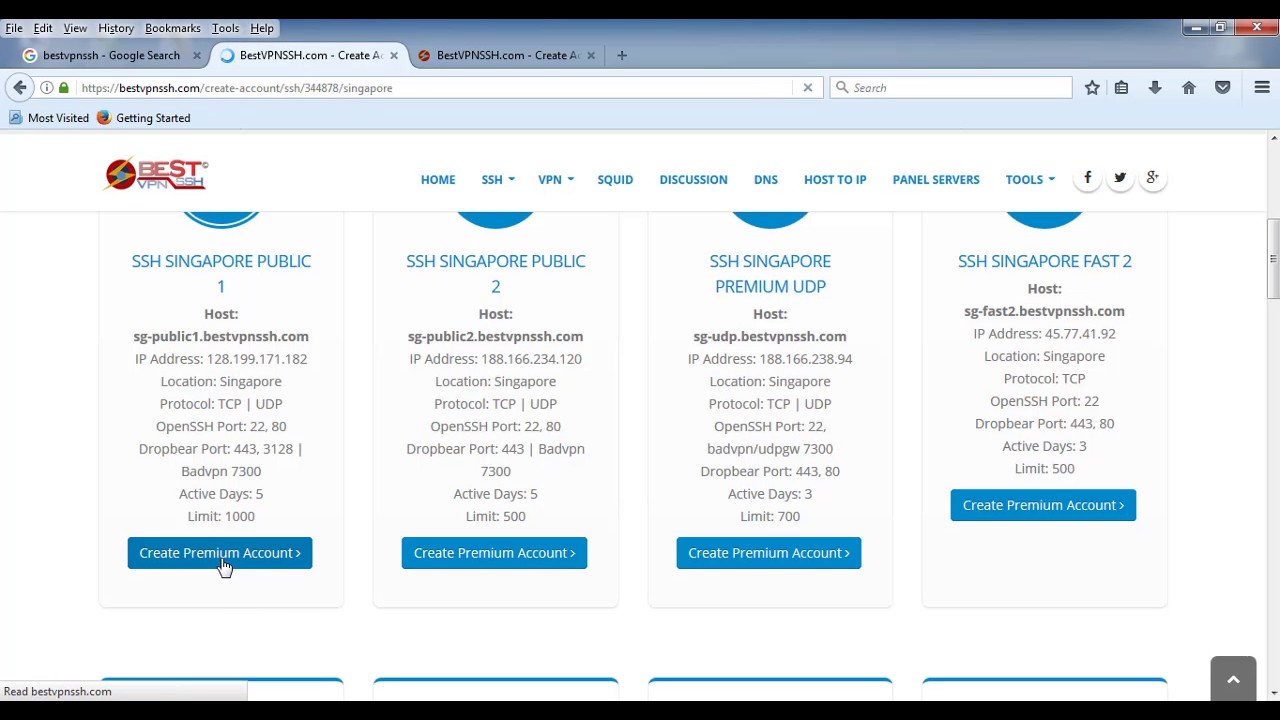Click IP Address 128.199.171.182 text
Viewport: 1280px width, 720px height.
coord(221,359)
